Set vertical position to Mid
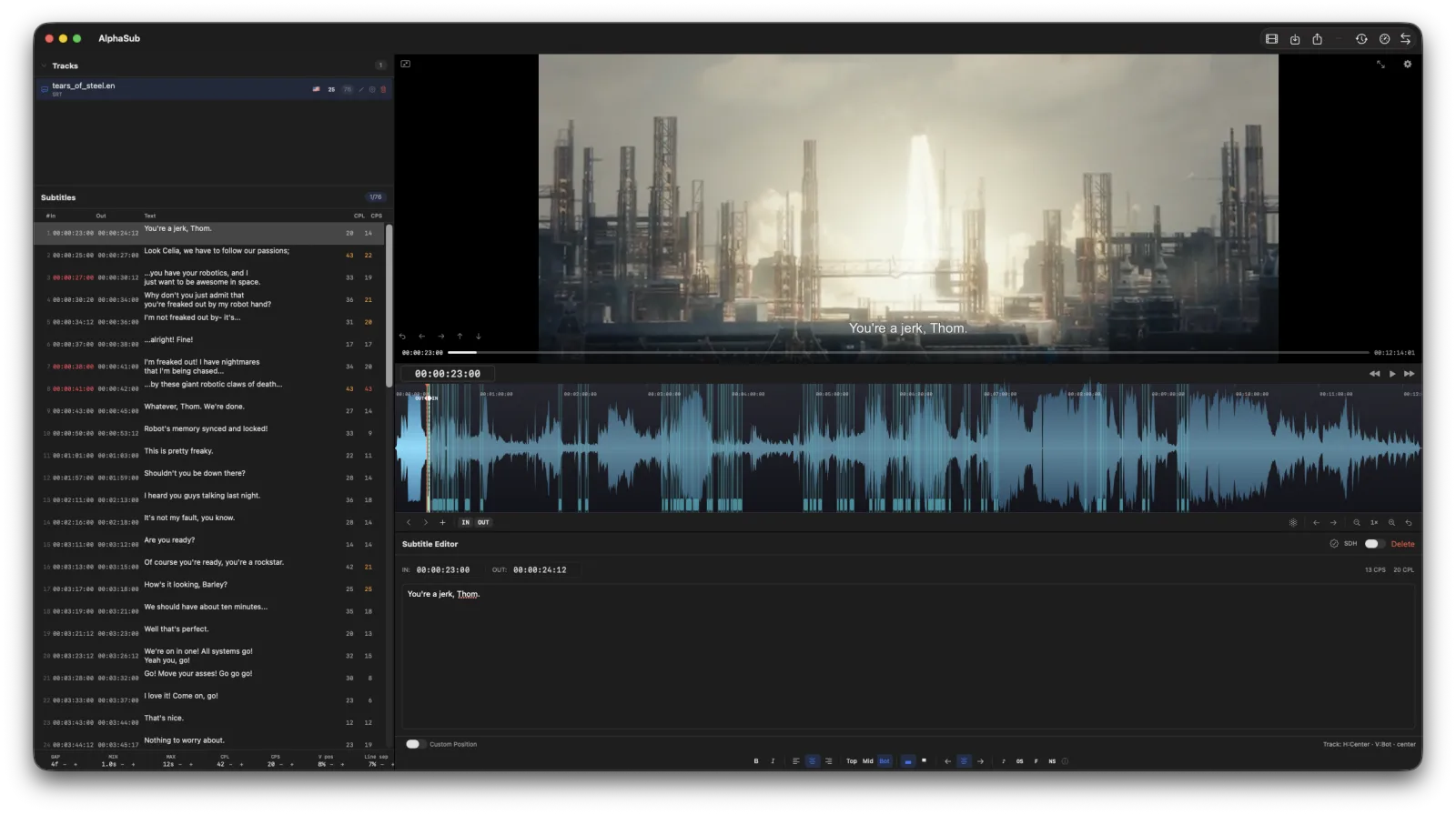This screenshot has width=1456, height=815. coord(868,761)
